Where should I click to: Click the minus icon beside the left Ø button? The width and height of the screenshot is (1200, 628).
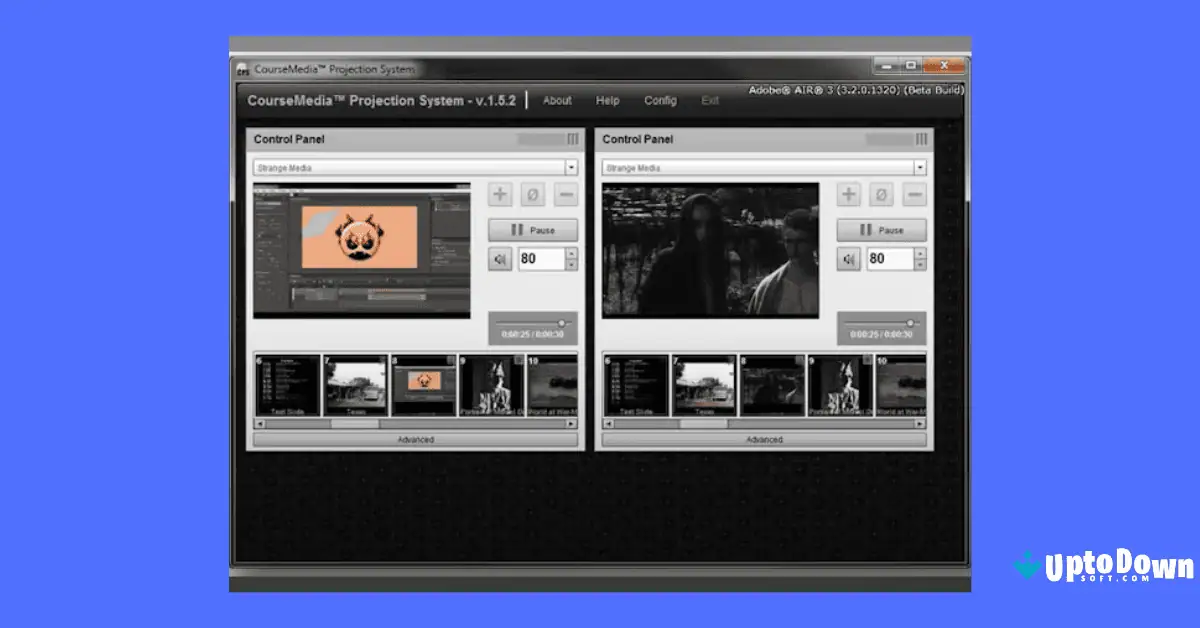click(x=566, y=194)
